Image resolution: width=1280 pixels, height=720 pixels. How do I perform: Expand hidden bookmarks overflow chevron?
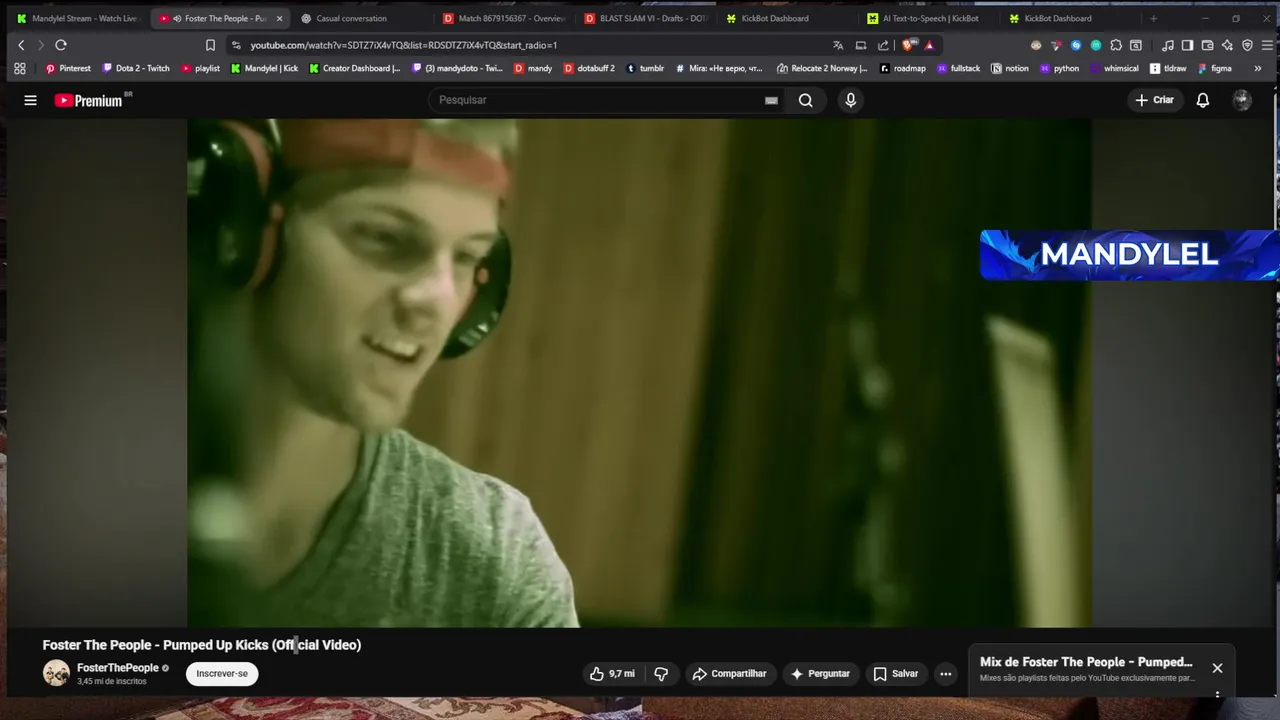(x=1259, y=68)
